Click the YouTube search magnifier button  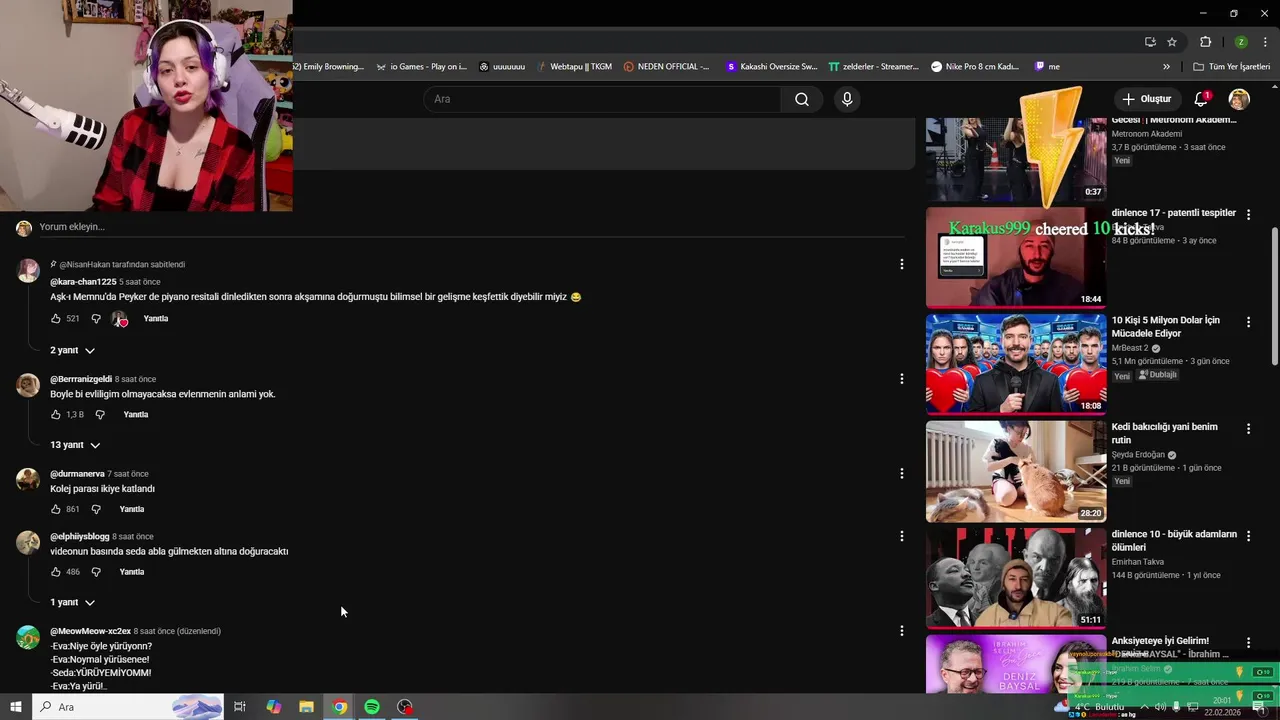tap(802, 99)
